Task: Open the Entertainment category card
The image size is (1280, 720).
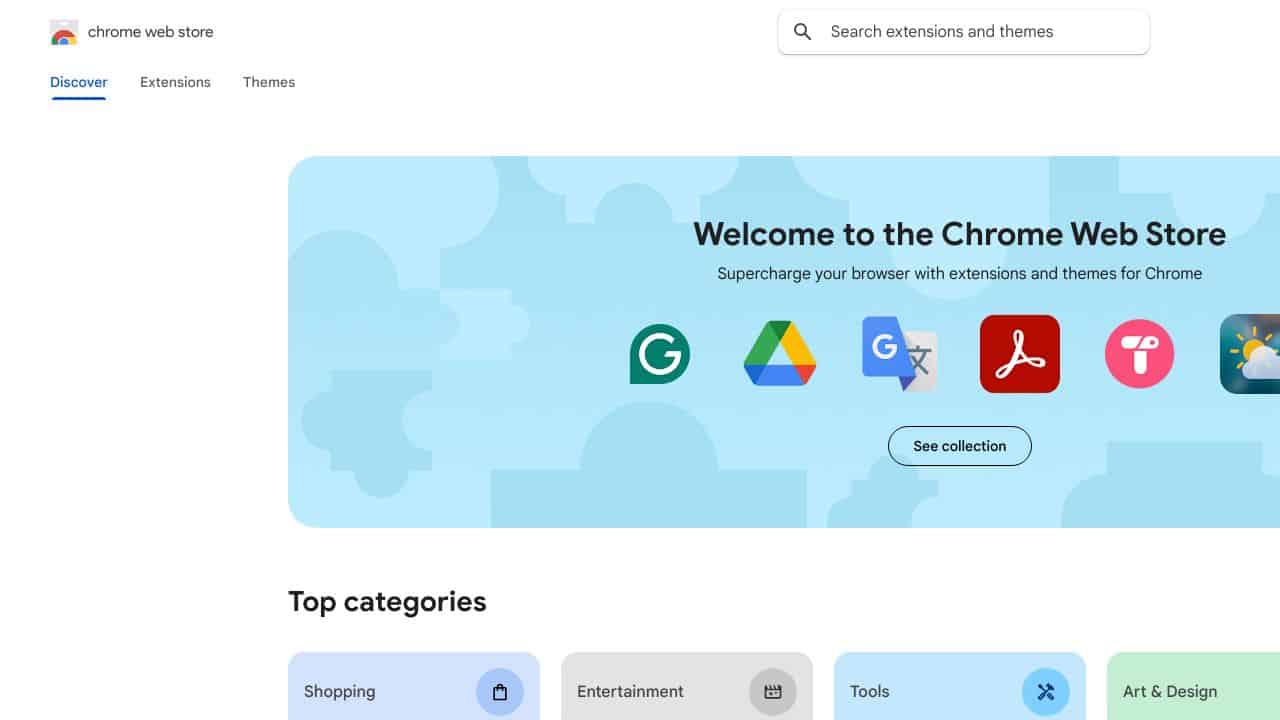Action: [x=687, y=686]
